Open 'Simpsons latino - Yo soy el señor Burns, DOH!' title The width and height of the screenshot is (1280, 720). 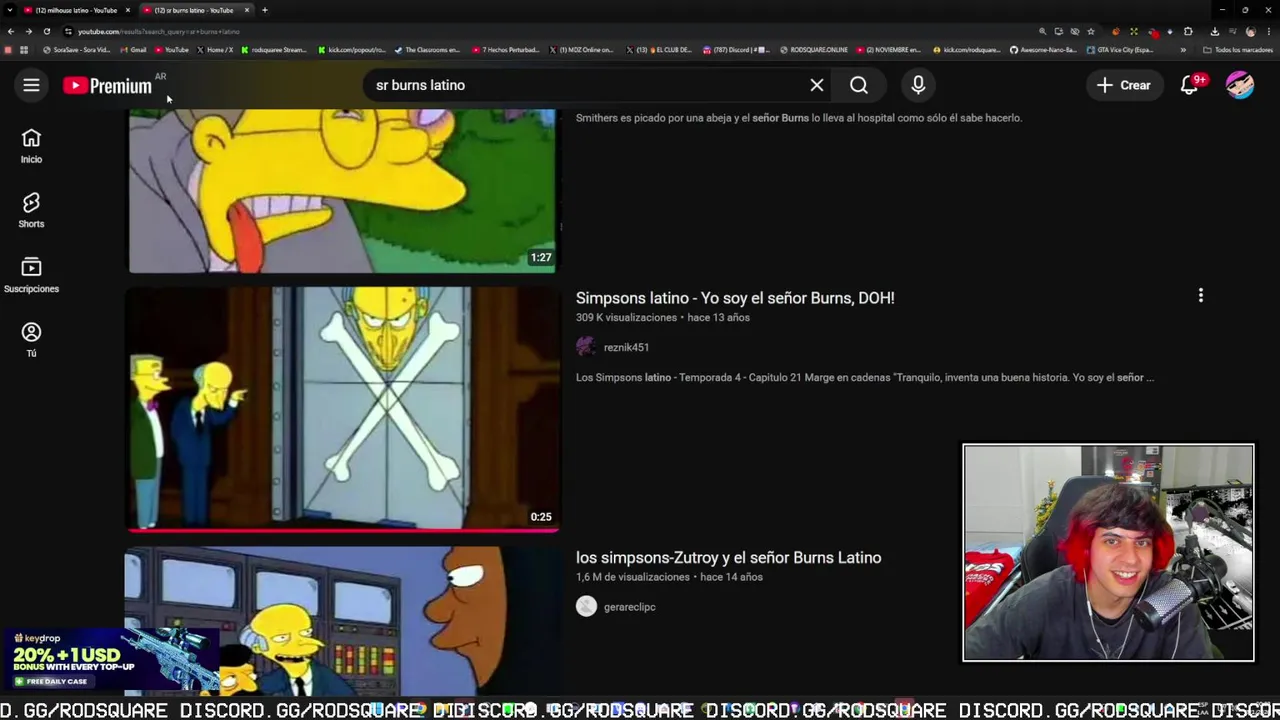coord(735,298)
